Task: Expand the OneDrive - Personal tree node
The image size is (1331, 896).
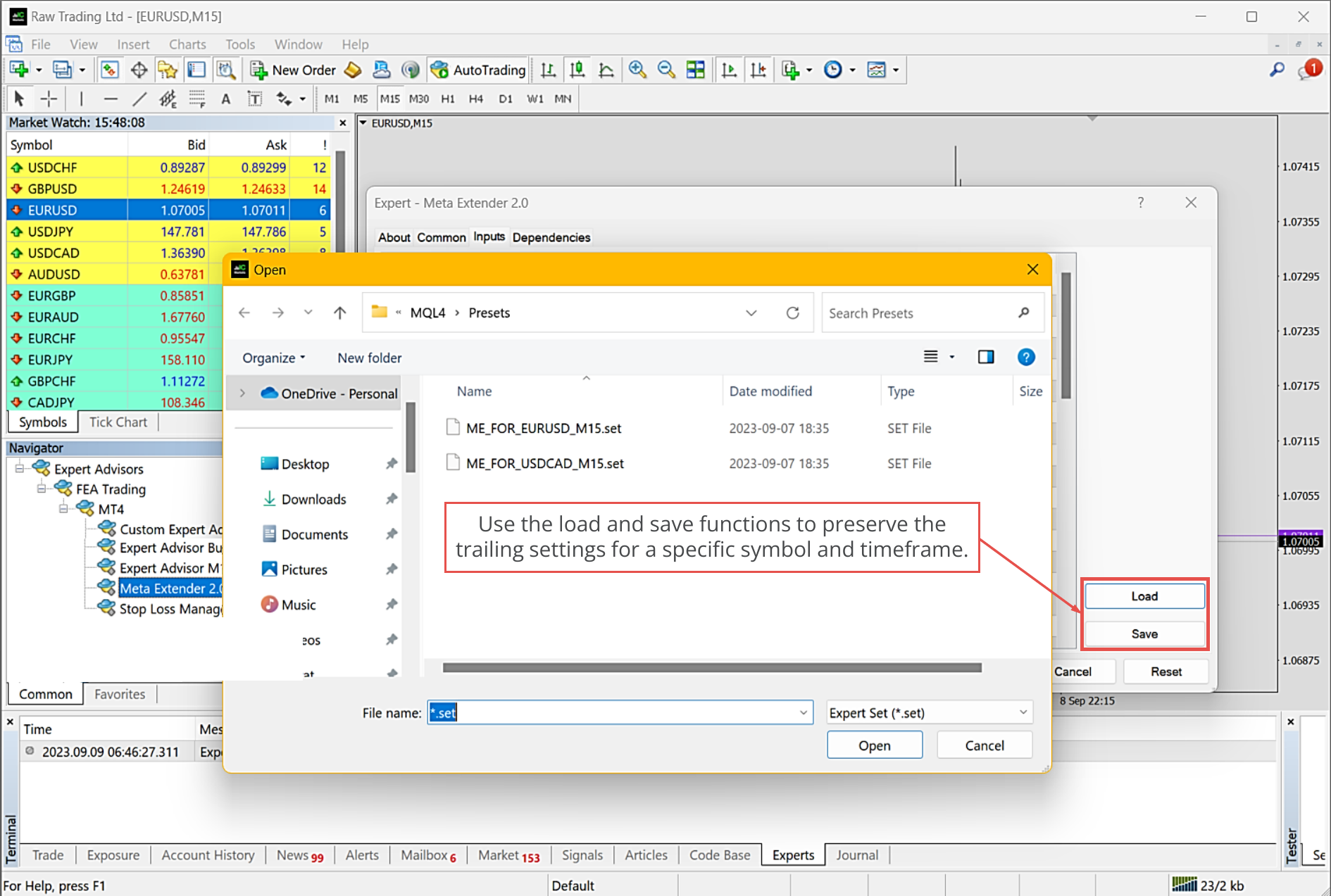Action: coord(242,393)
